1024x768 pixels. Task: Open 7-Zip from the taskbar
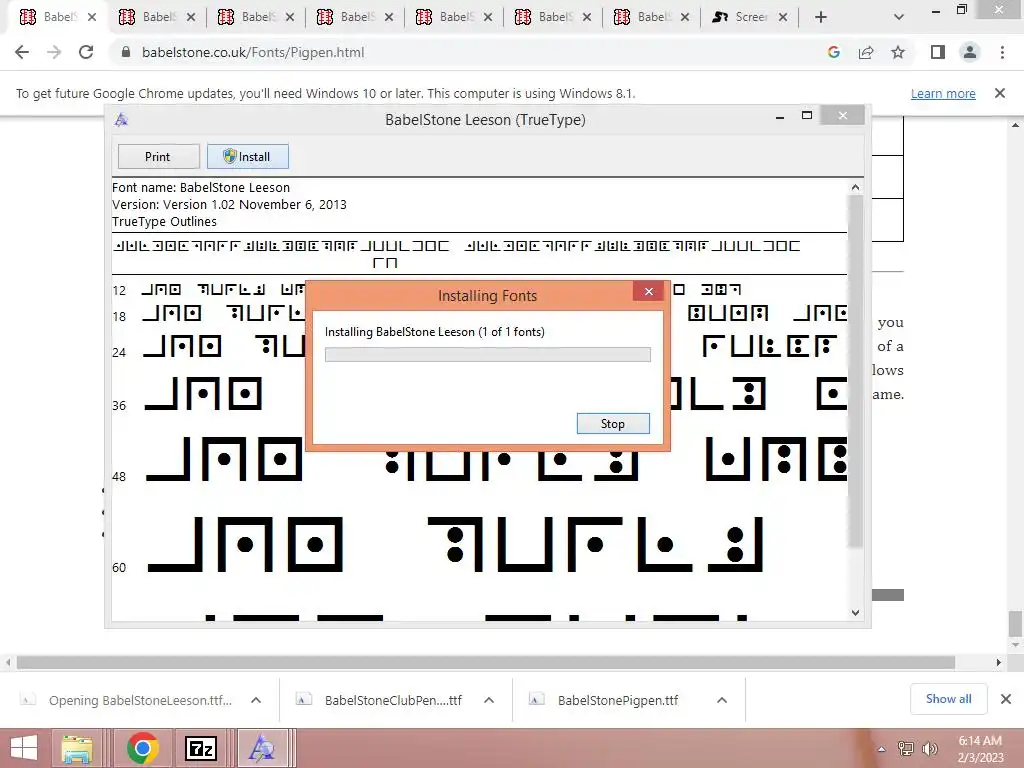pyautogui.click(x=201, y=748)
